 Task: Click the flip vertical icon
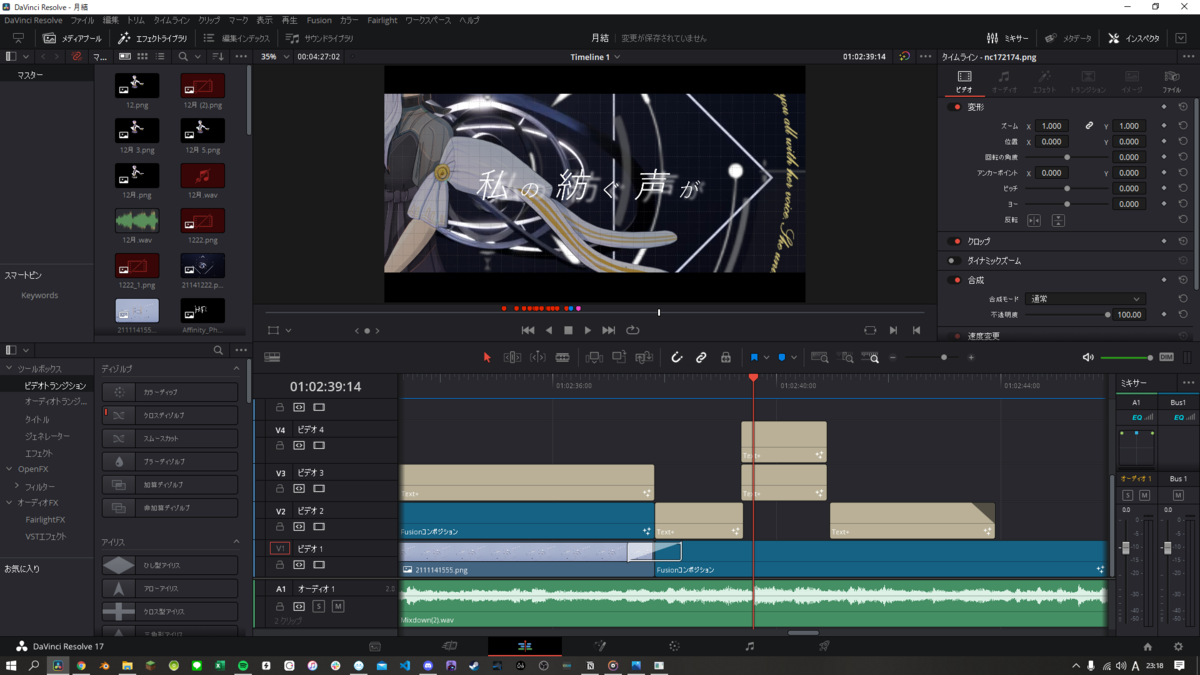coord(1058,220)
